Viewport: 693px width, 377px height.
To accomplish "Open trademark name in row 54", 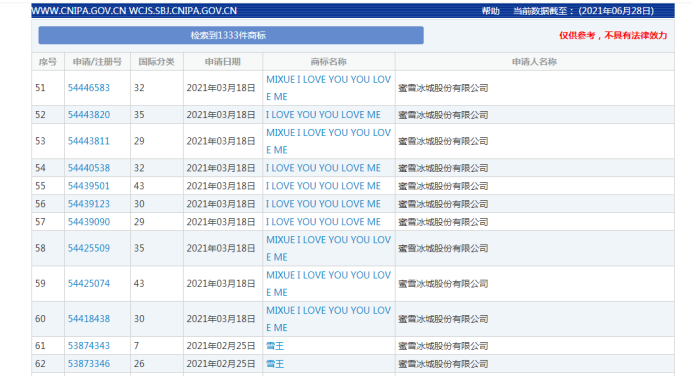I will 323,168.
